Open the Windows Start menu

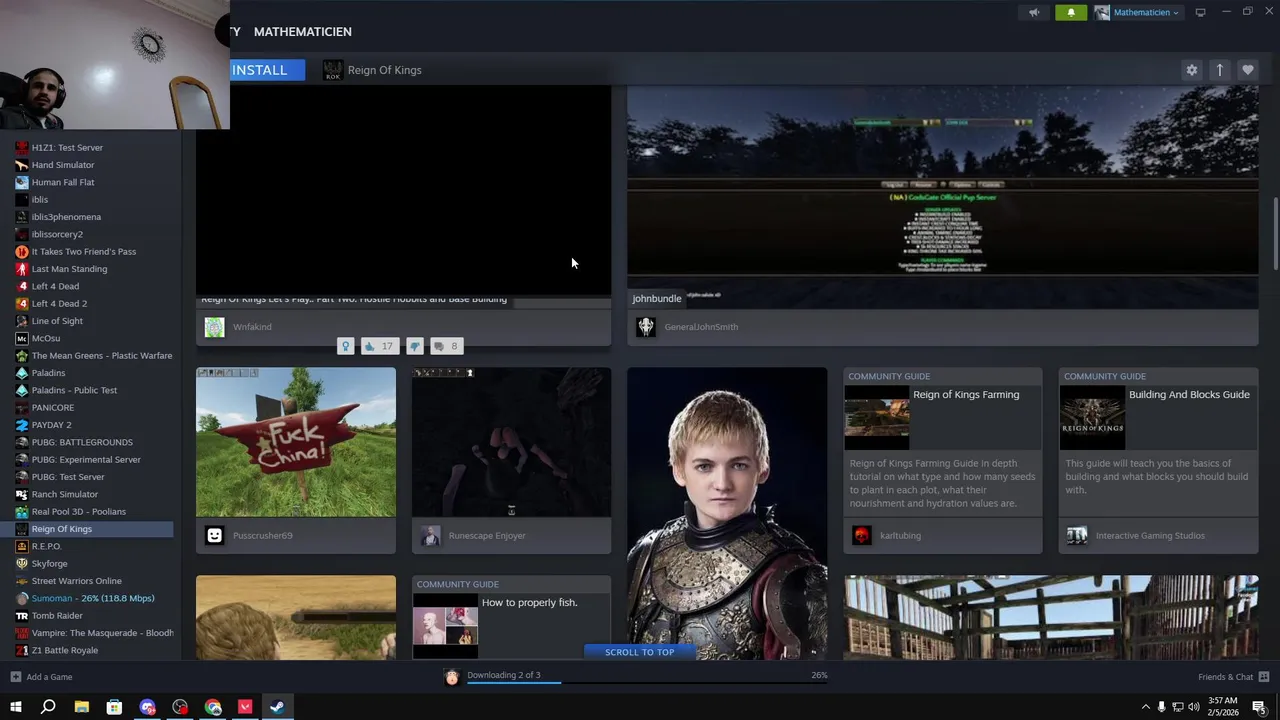[15, 707]
